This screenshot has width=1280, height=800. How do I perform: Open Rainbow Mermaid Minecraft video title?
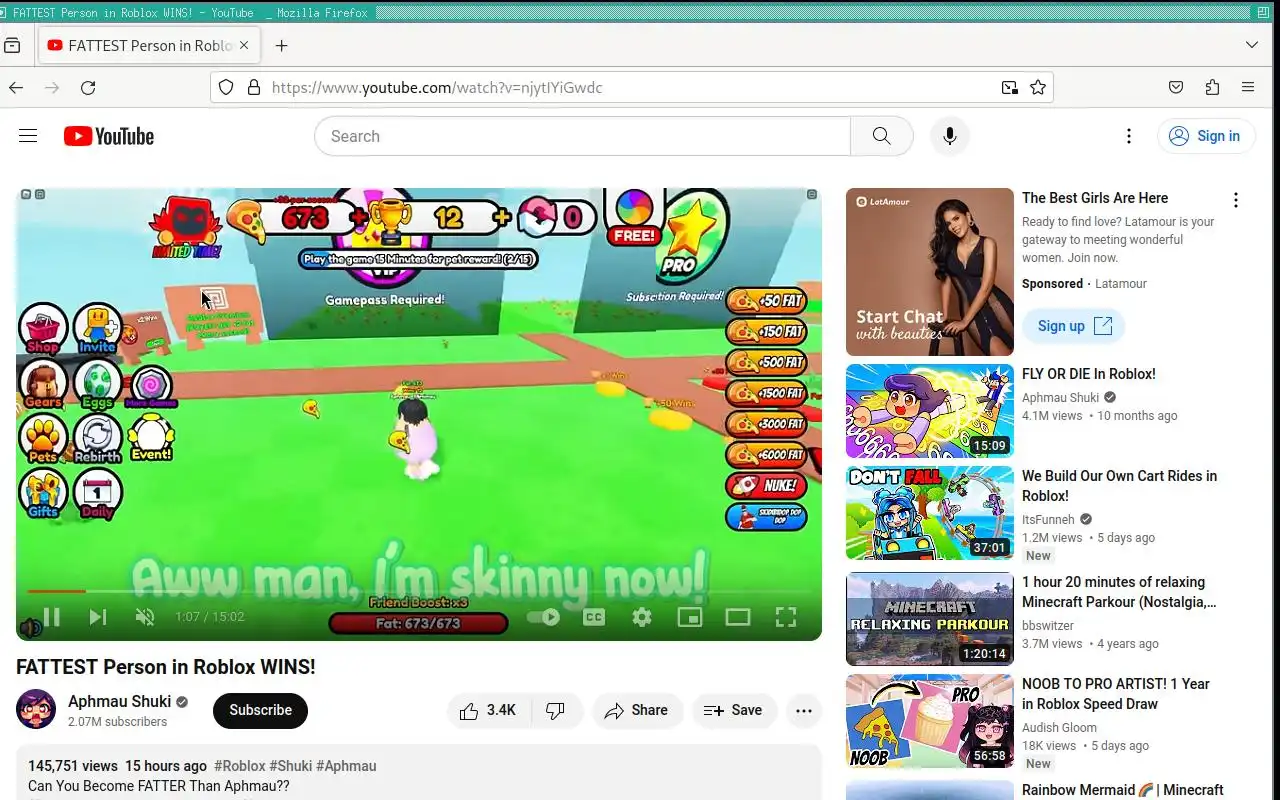(1122, 790)
